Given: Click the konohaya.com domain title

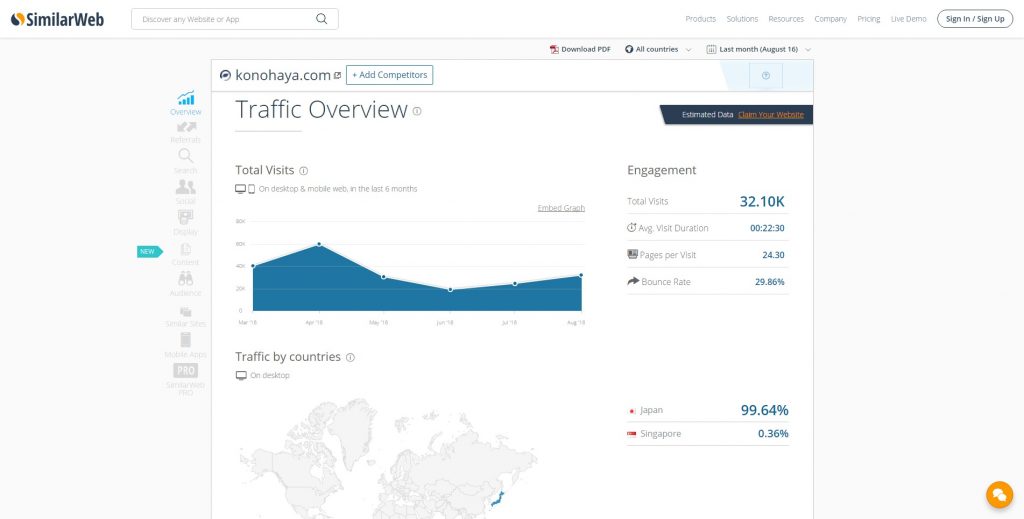Looking at the screenshot, I should (283, 75).
